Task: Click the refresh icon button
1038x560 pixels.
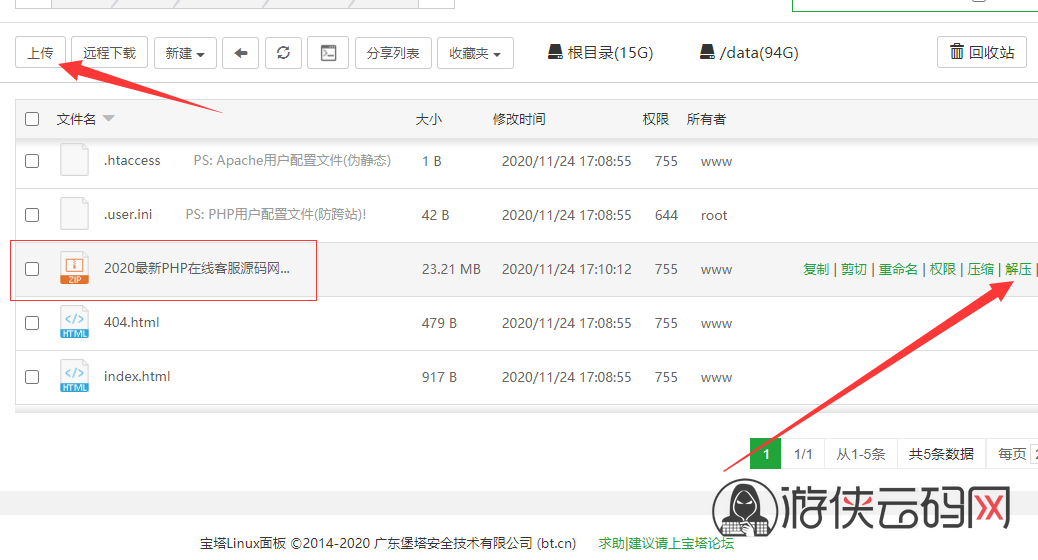Action: (x=283, y=53)
